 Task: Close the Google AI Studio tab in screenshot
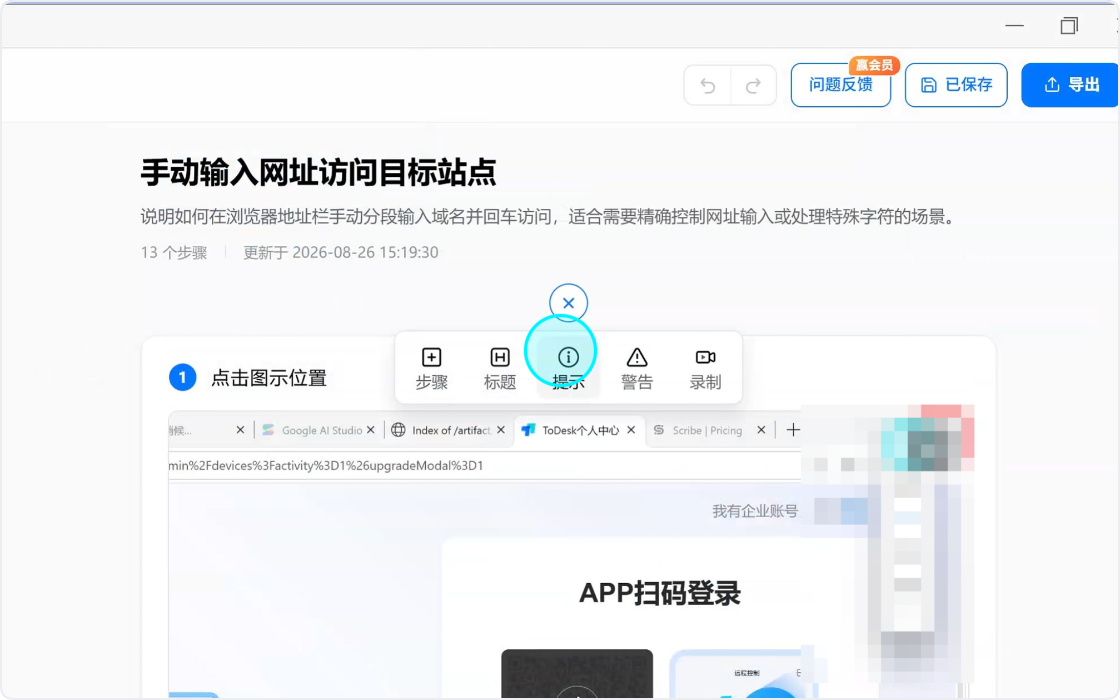pyautogui.click(x=371, y=430)
